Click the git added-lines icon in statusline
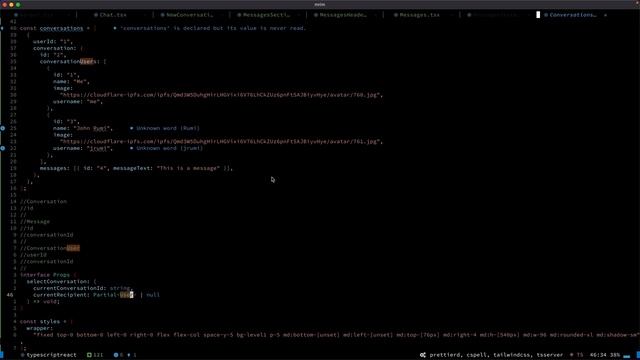This screenshot has width=640, height=360. coord(89,355)
